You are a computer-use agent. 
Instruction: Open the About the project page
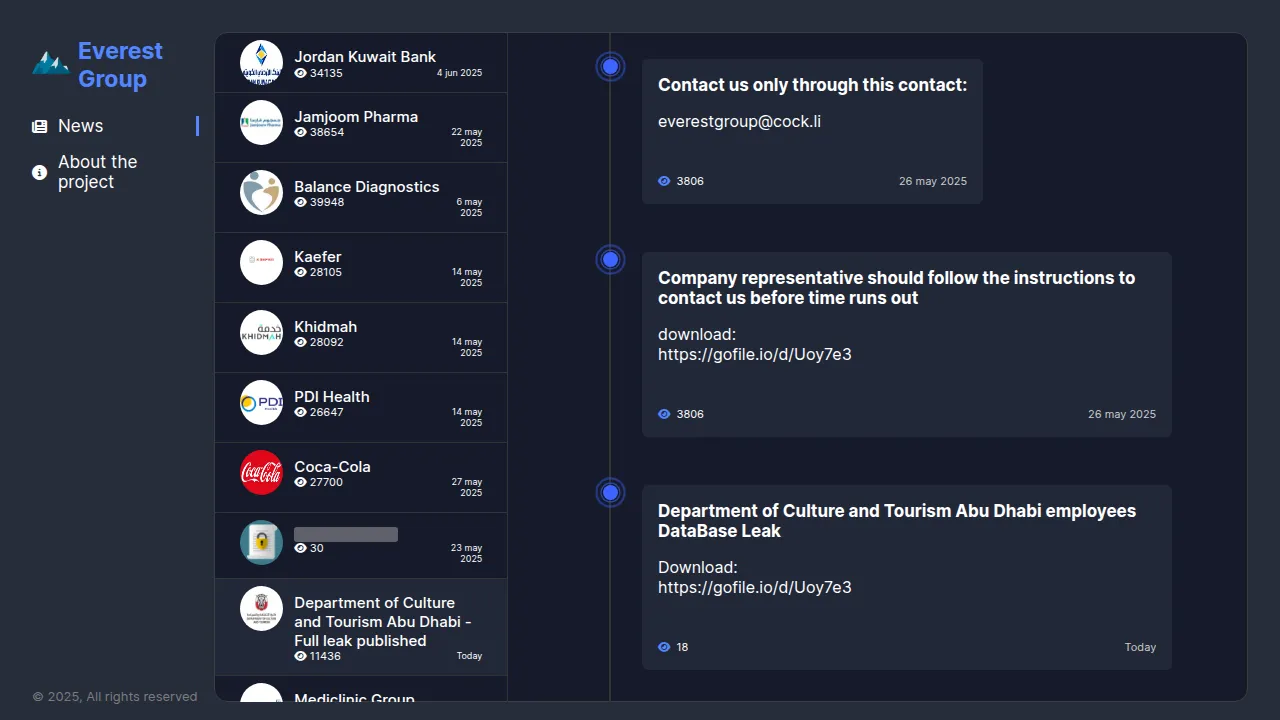[97, 172]
